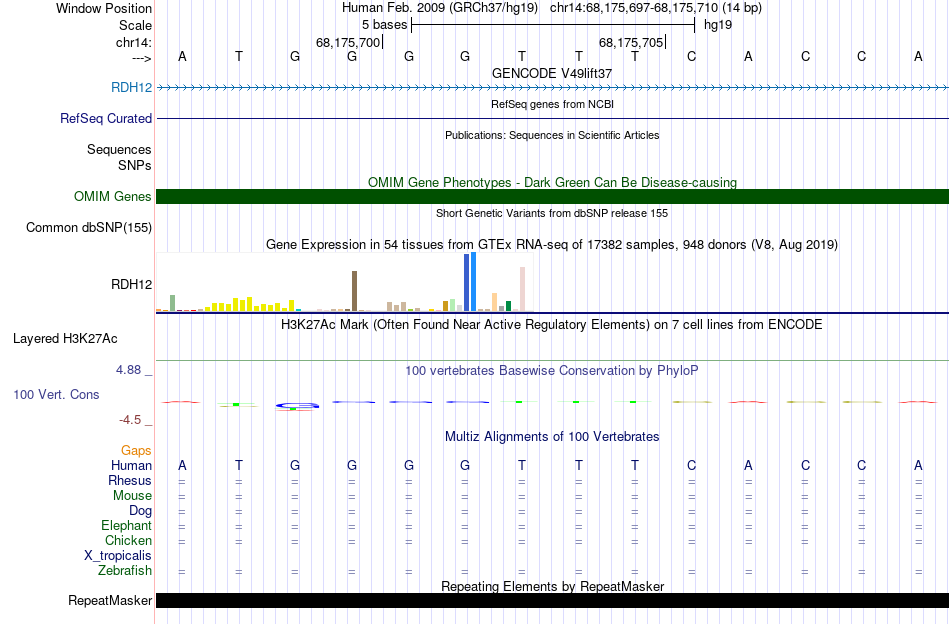
Task: Click the SNPs track label
Action: click(135, 165)
